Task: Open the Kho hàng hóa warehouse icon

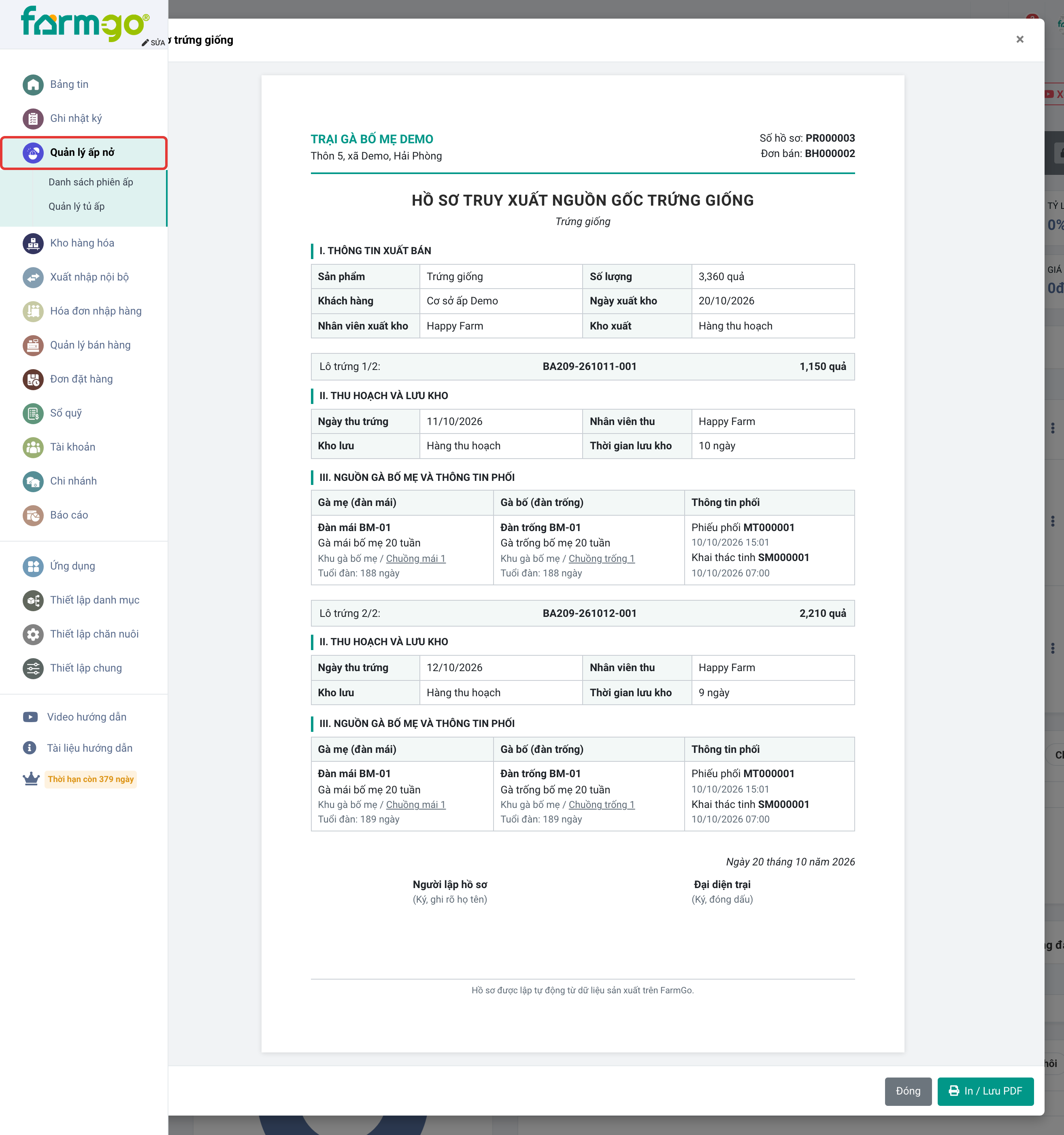Action: click(33, 243)
